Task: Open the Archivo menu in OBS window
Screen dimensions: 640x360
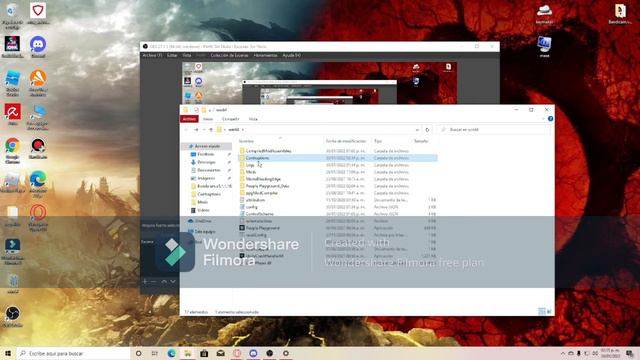Action: [x=152, y=55]
